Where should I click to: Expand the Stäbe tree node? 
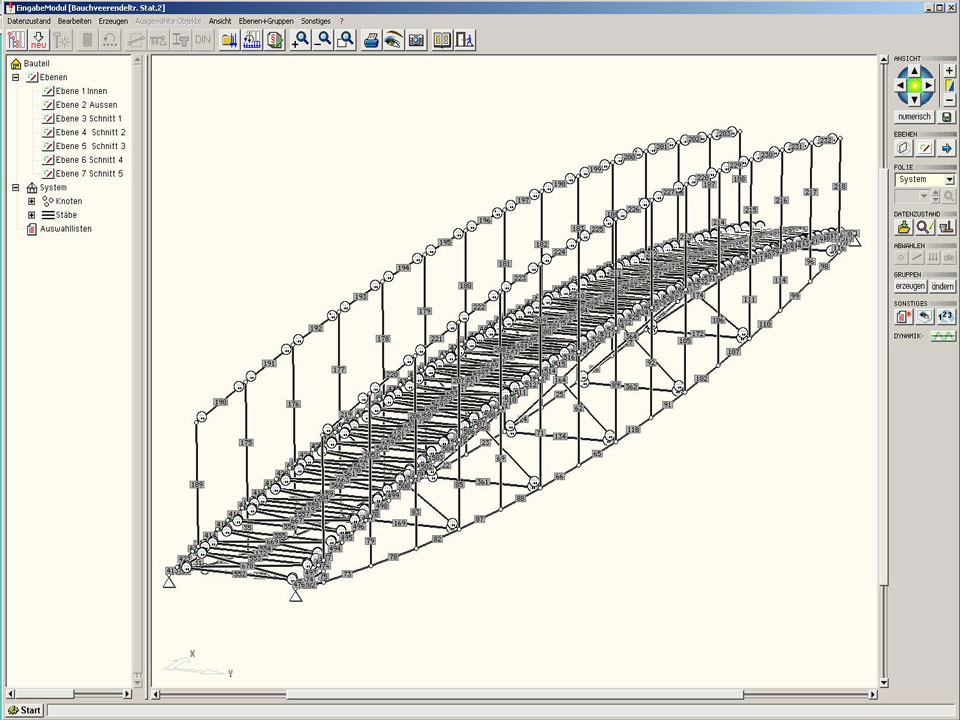click(x=31, y=215)
